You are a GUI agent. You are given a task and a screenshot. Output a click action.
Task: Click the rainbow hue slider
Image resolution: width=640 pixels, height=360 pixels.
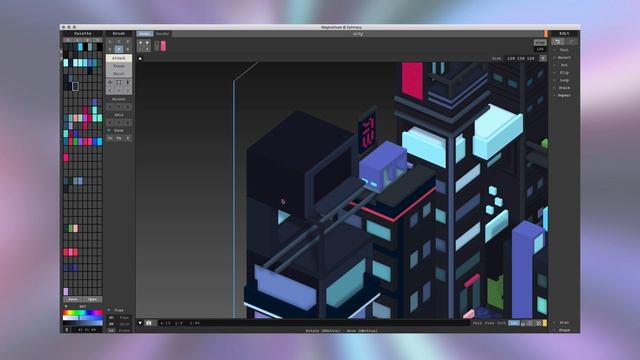82,313
